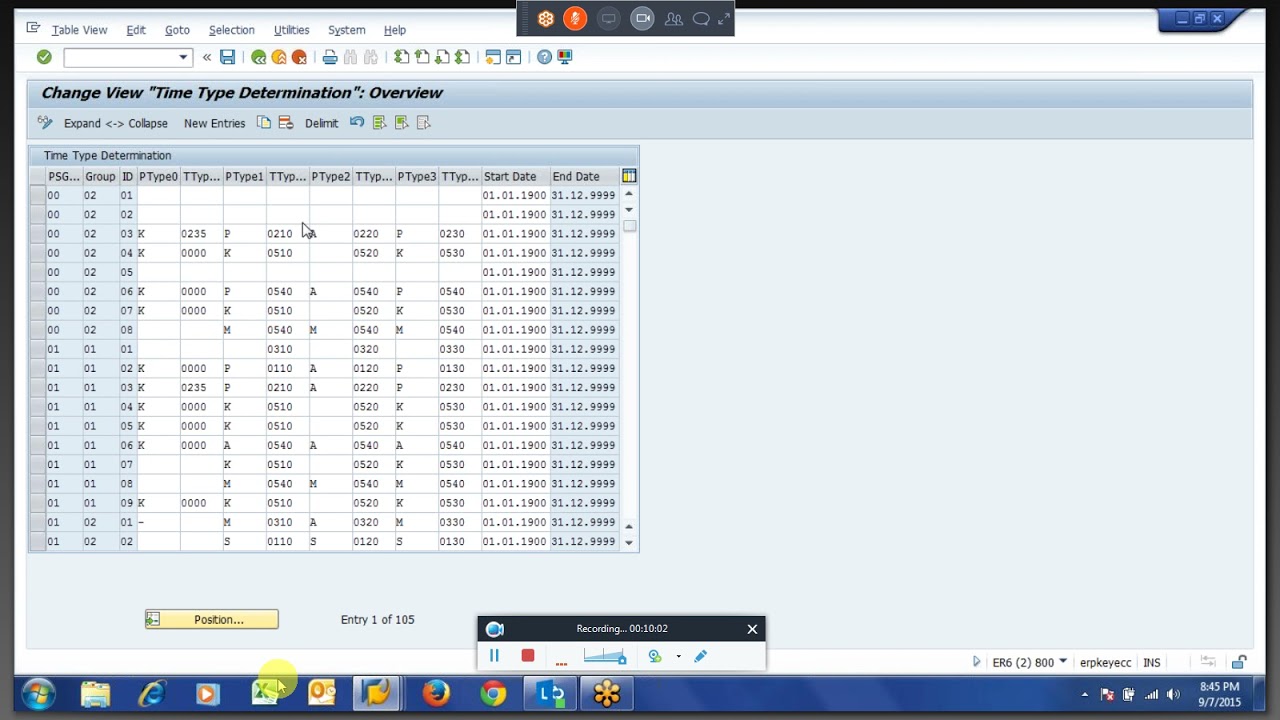
Task: Click the Position... button
Action: 212,620
